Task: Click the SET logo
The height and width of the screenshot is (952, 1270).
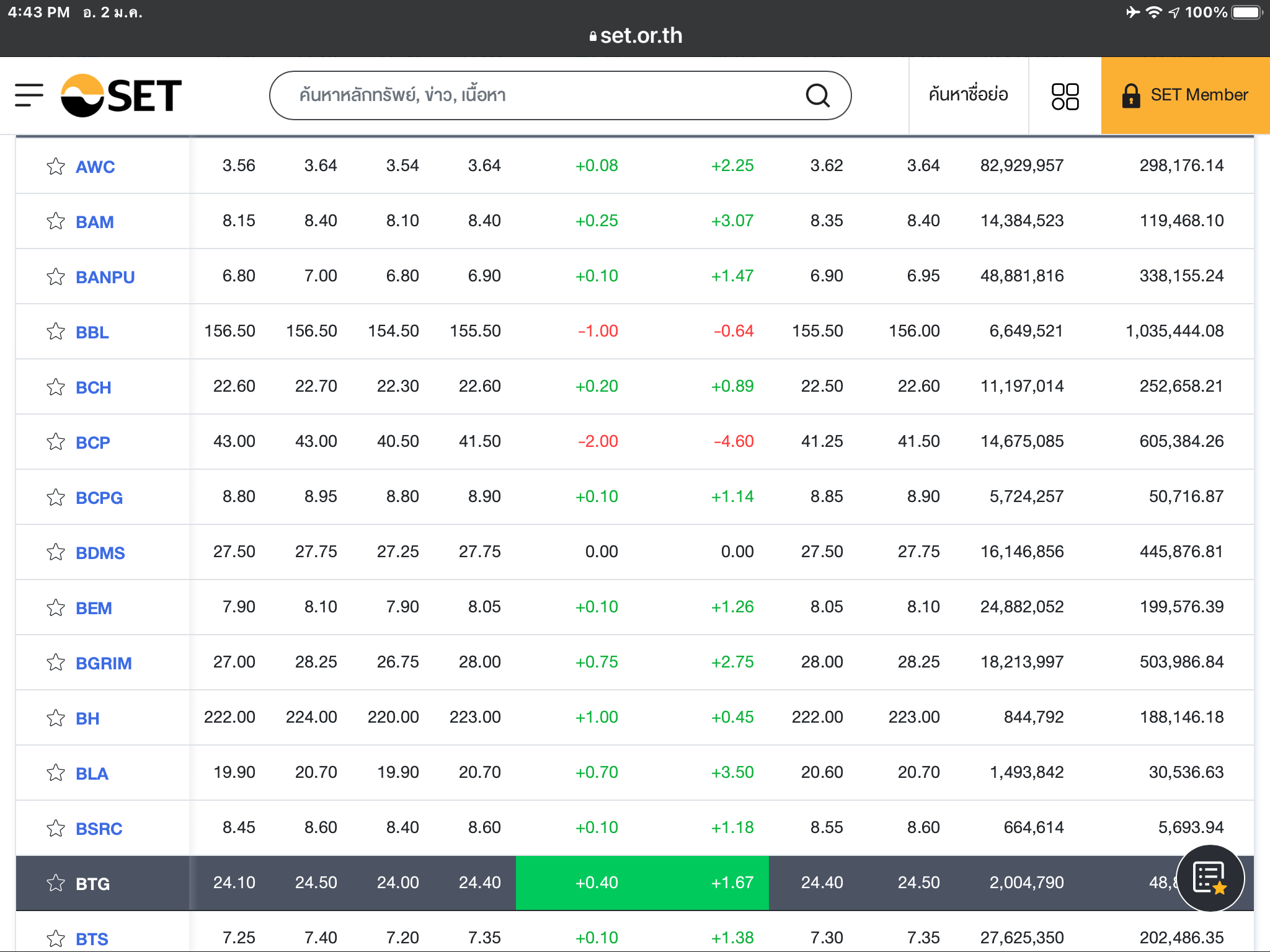Action: (x=122, y=95)
